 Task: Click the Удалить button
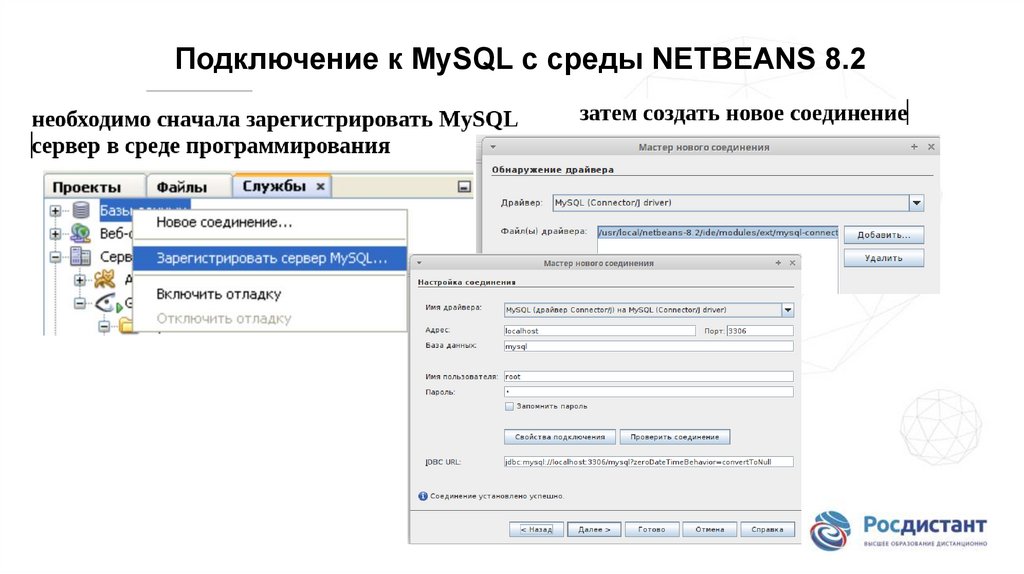(884, 258)
